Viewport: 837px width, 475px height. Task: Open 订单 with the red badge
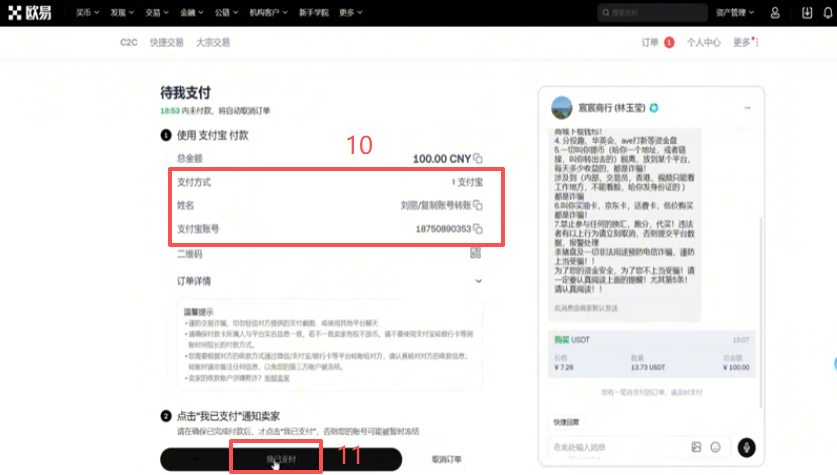pos(658,42)
